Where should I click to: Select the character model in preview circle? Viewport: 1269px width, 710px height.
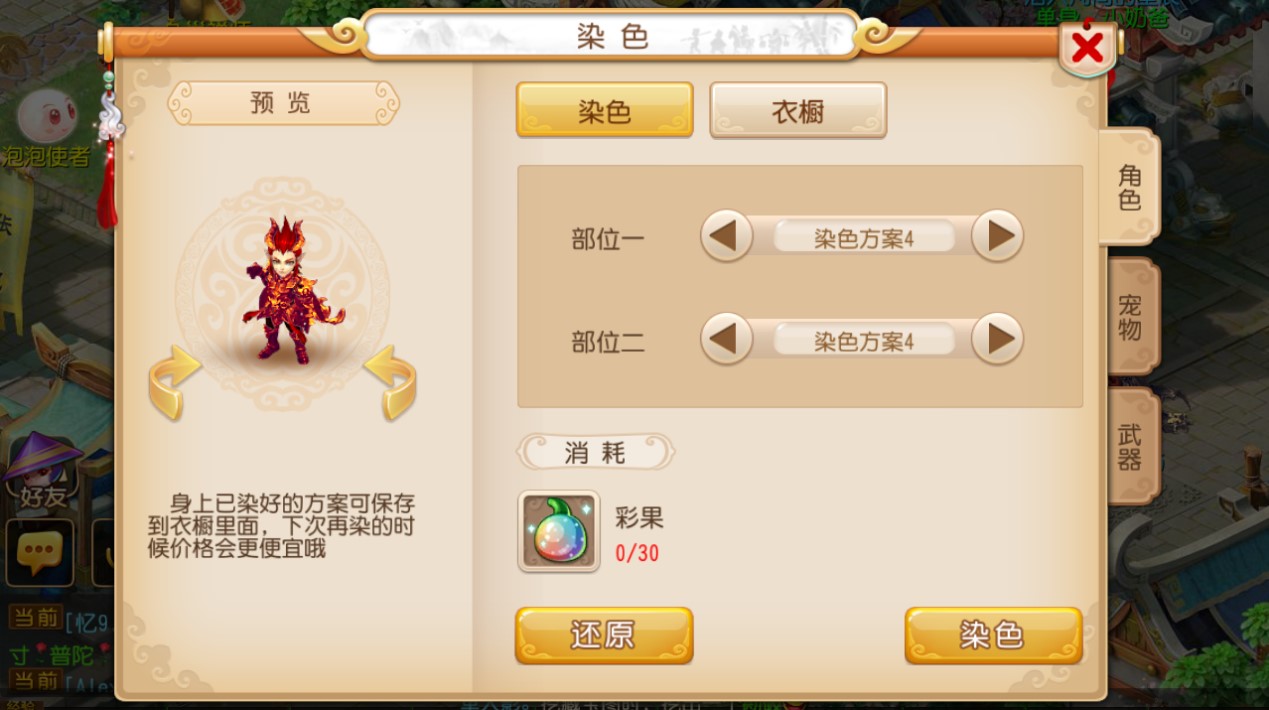click(x=288, y=290)
